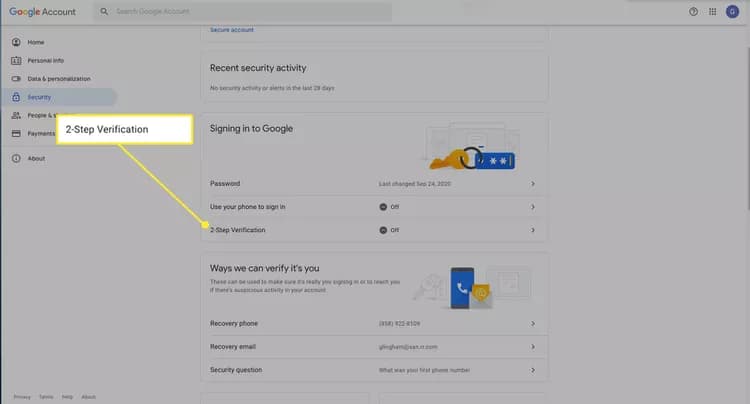Expand Recovery phone chevron
Viewport: 750px width, 404px height.
[533, 324]
